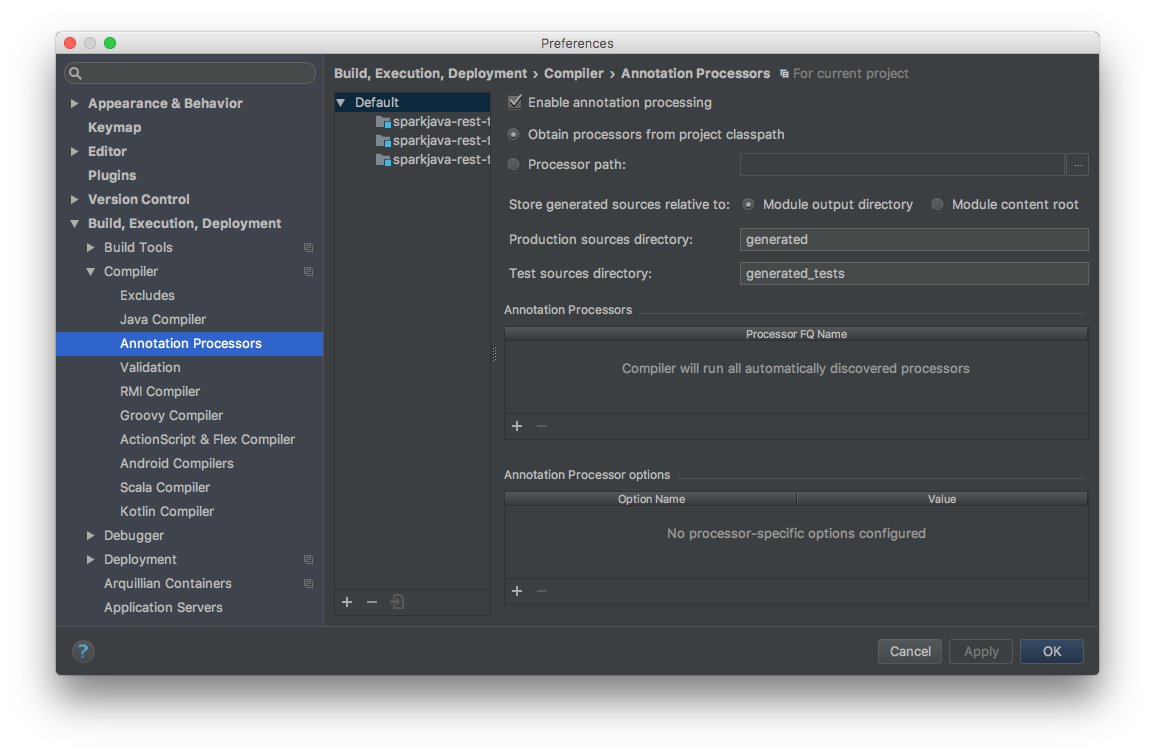Click the For current project icon in the breadcrumb
The width and height of the screenshot is (1155, 755).
(x=784, y=74)
